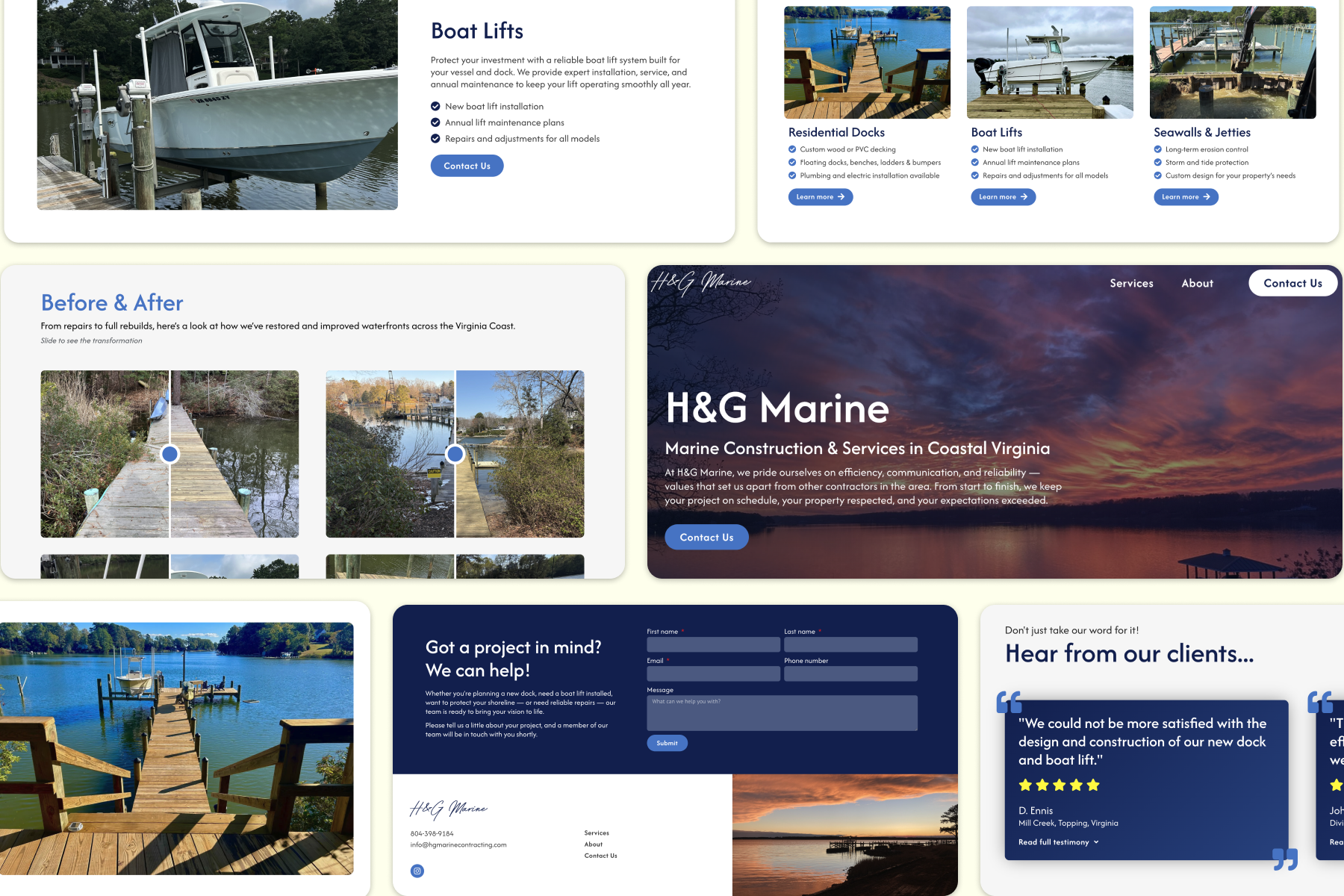Grab slider handle on second before-after shoreline image
Image resolution: width=1344 pixels, height=896 pixels.
coord(455,453)
